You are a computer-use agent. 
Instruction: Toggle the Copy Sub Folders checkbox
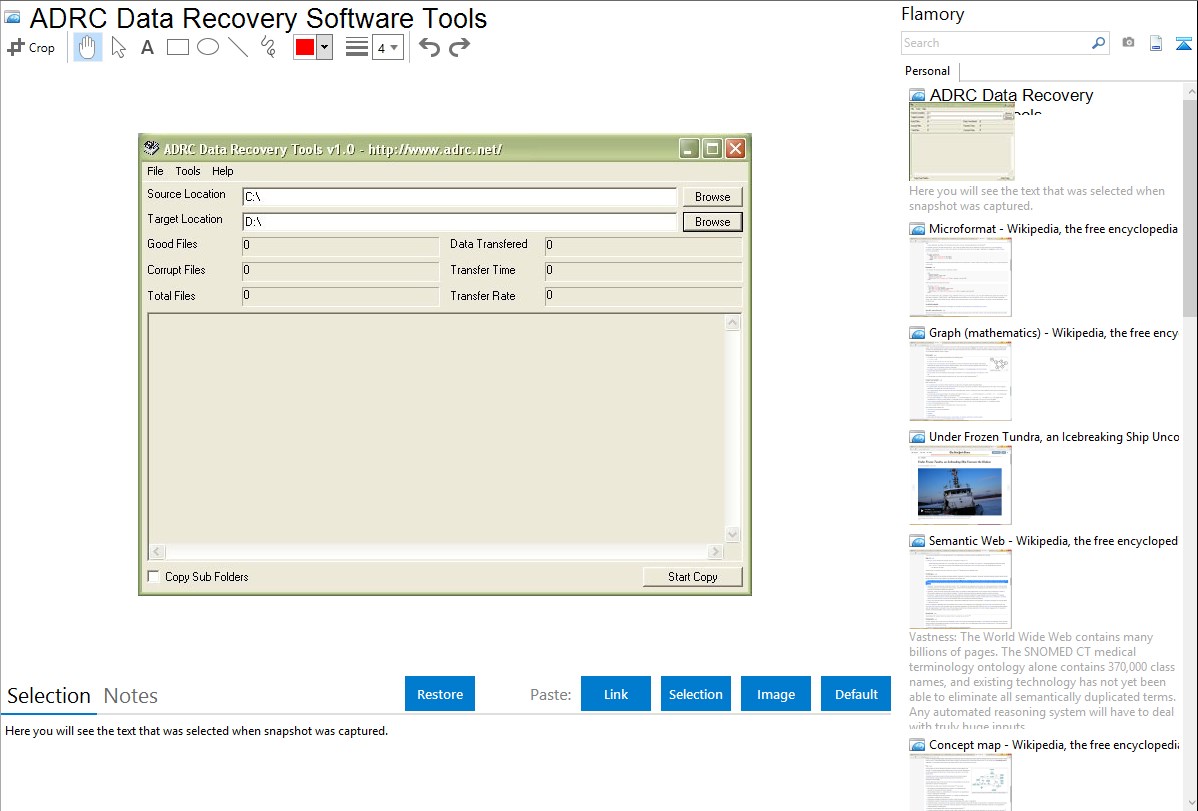tap(153, 577)
